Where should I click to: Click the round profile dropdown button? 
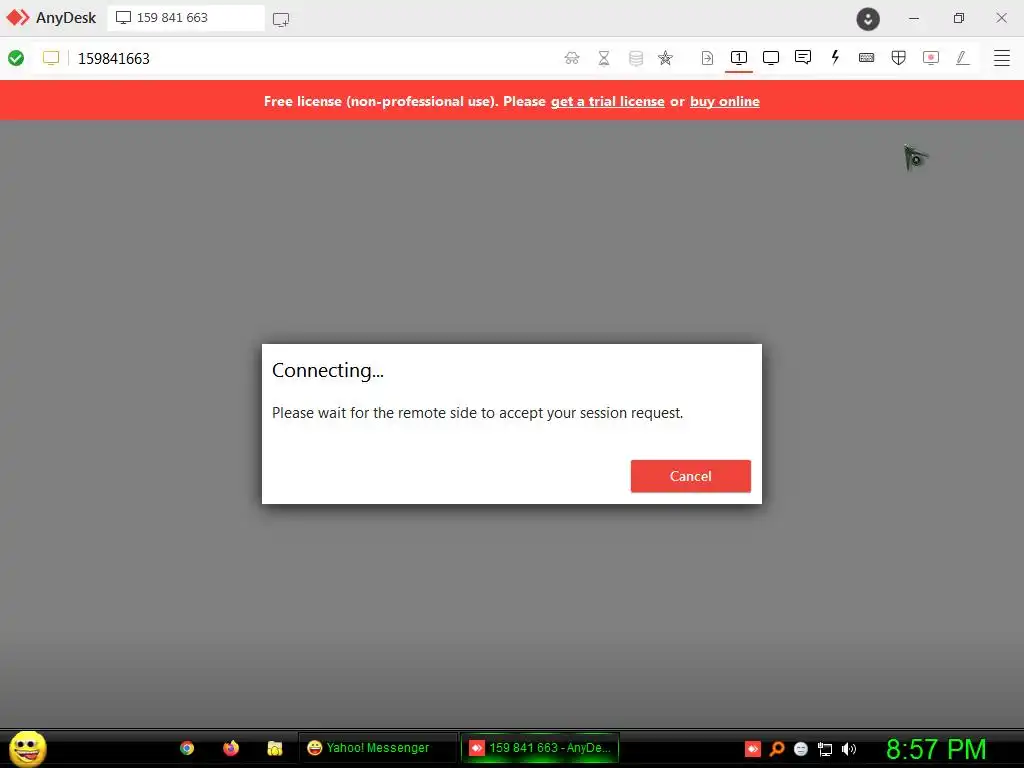point(868,18)
